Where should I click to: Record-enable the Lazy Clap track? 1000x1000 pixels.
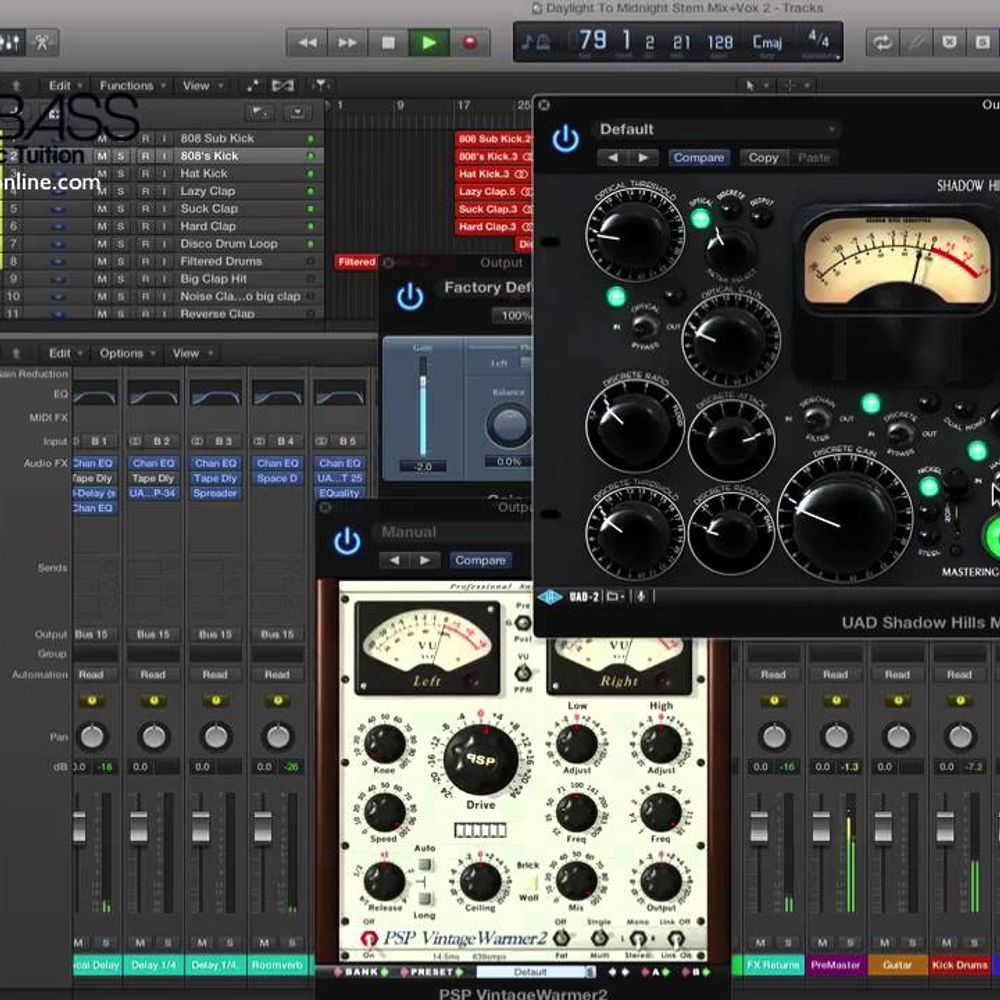pos(145,191)
